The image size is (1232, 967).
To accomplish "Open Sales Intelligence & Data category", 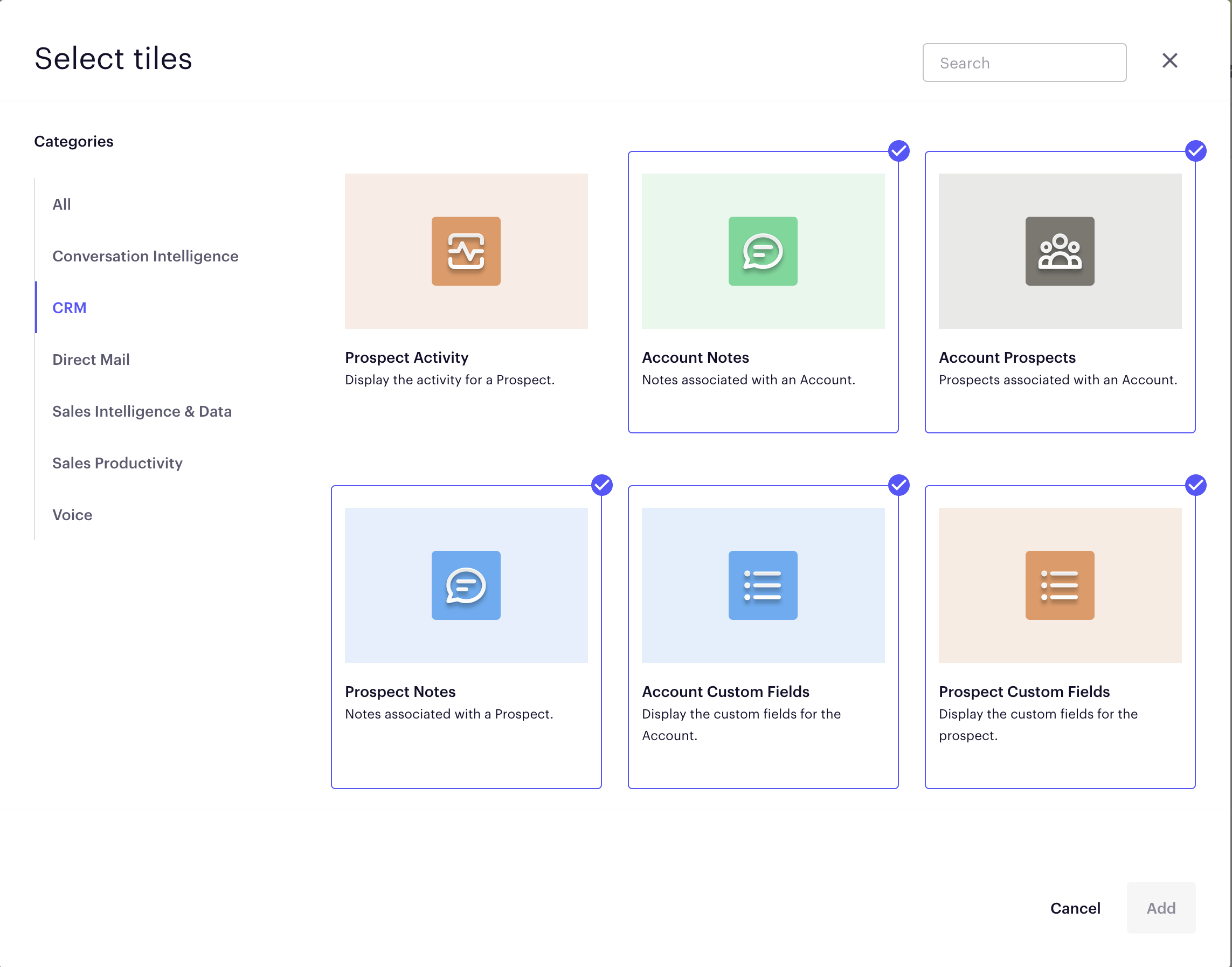I will pos(142,412).
